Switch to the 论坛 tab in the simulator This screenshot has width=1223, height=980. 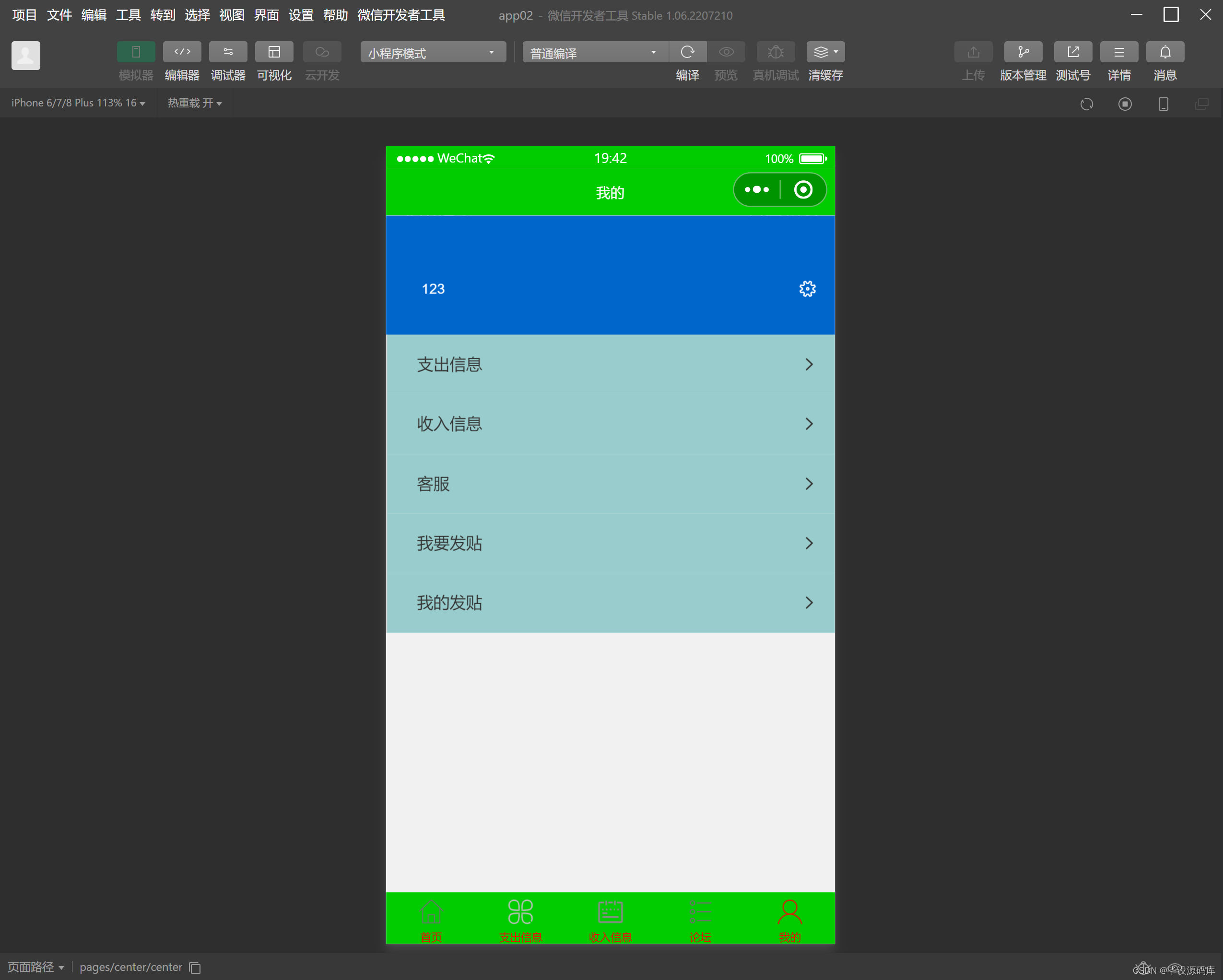pyautogui.click(x=700, y=919)
